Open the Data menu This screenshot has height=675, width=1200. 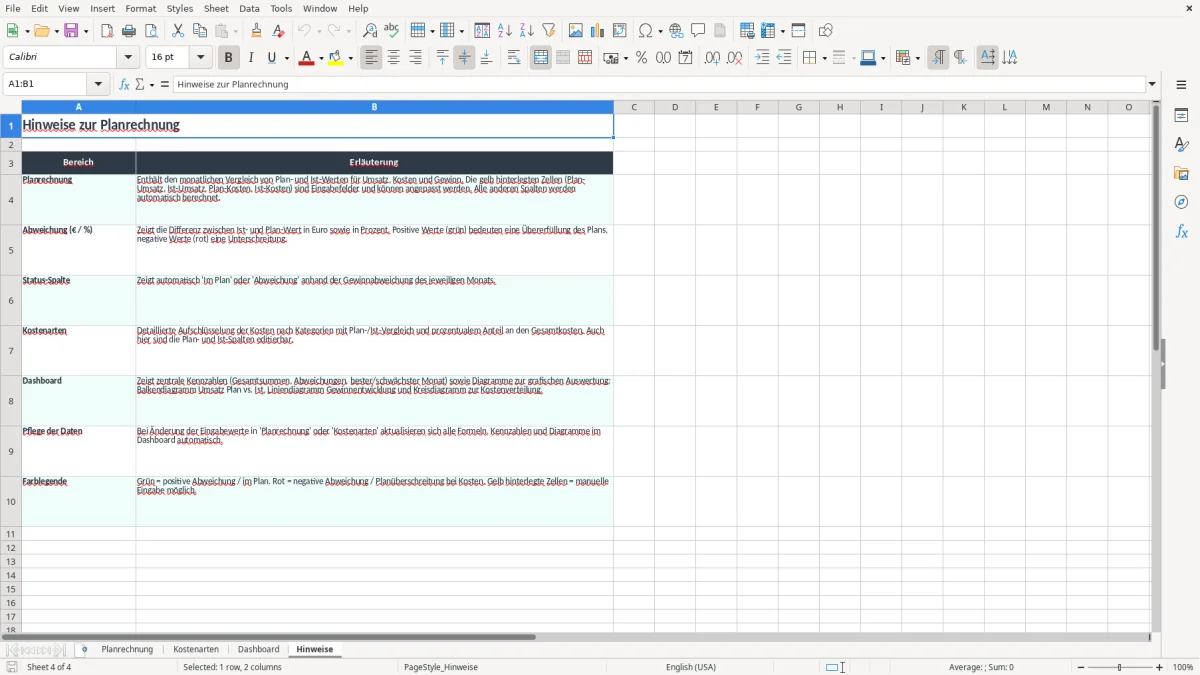pyautogui.click(x=249, y=8)
